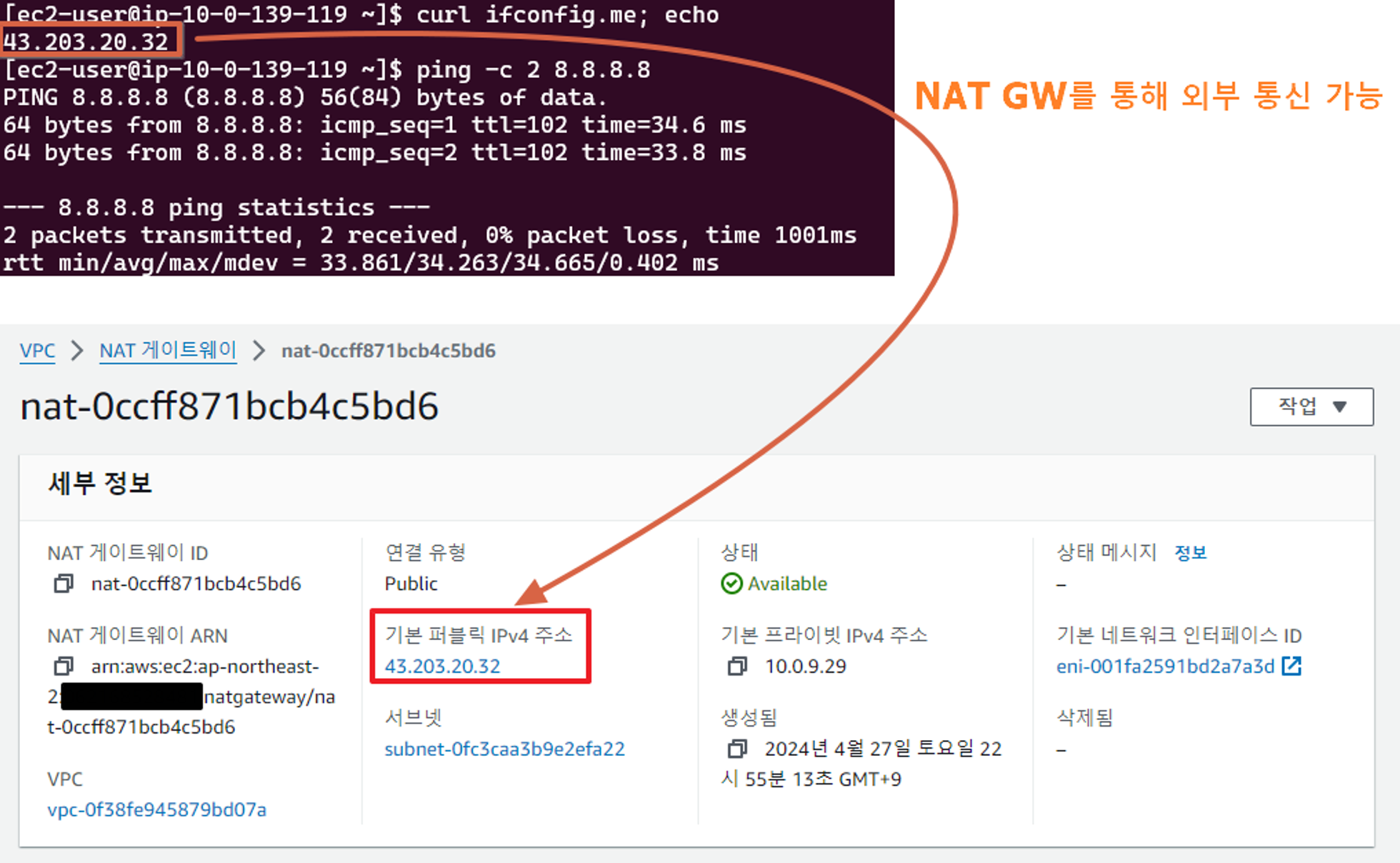Open public IPv4 address 43.203.20.32 link
The height and width of the screenshot is (863, 1400).
point(442,667)
